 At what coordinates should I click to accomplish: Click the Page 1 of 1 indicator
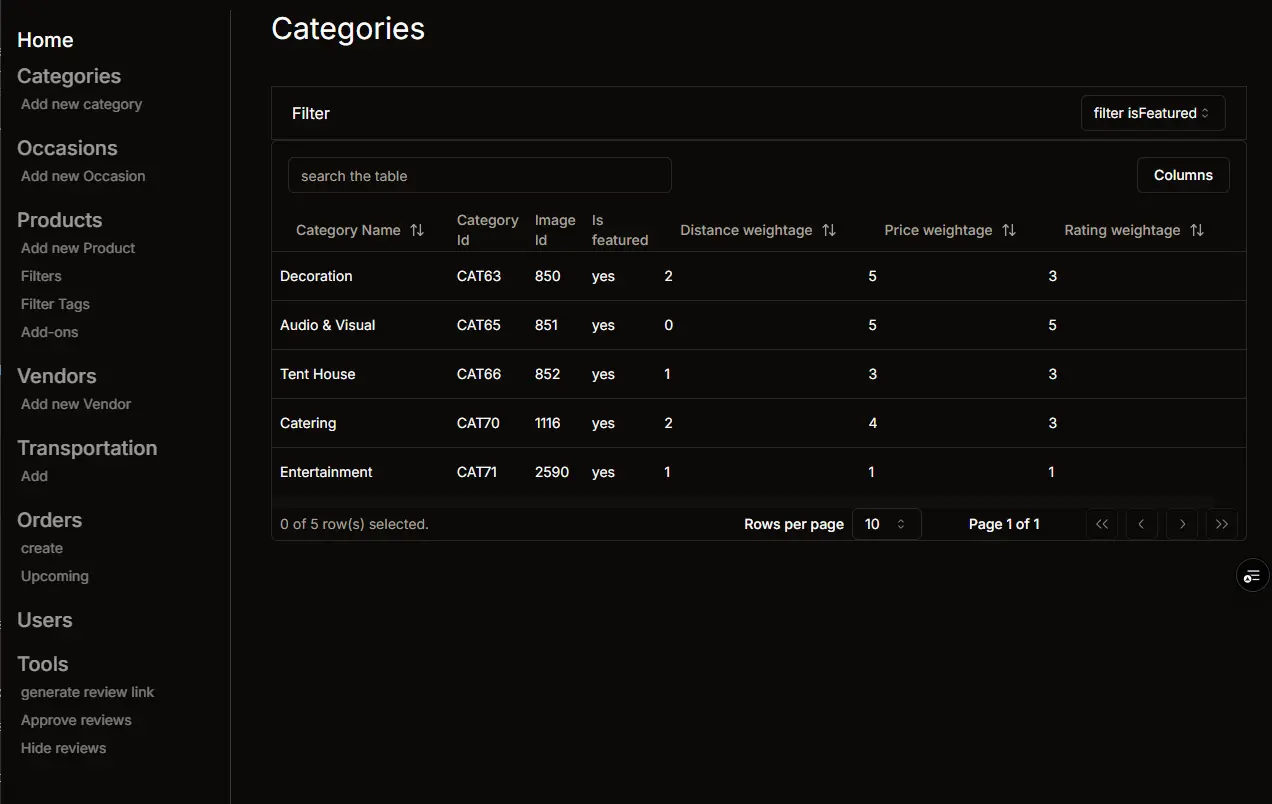[x=1004, y=524]
